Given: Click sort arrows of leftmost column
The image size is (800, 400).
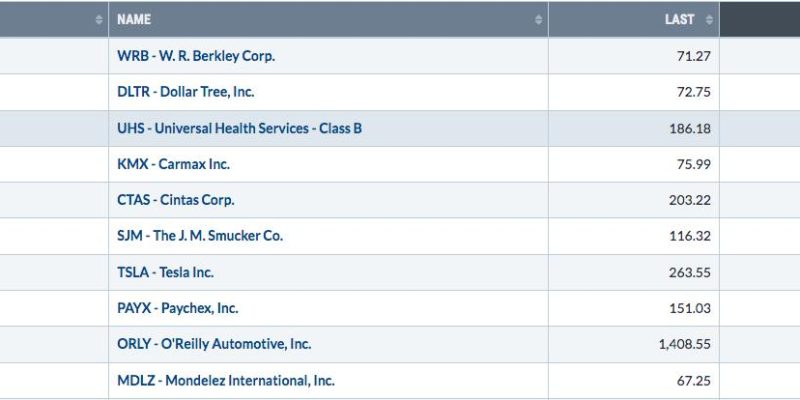Looking at the screenshot, I should (98, 20).
